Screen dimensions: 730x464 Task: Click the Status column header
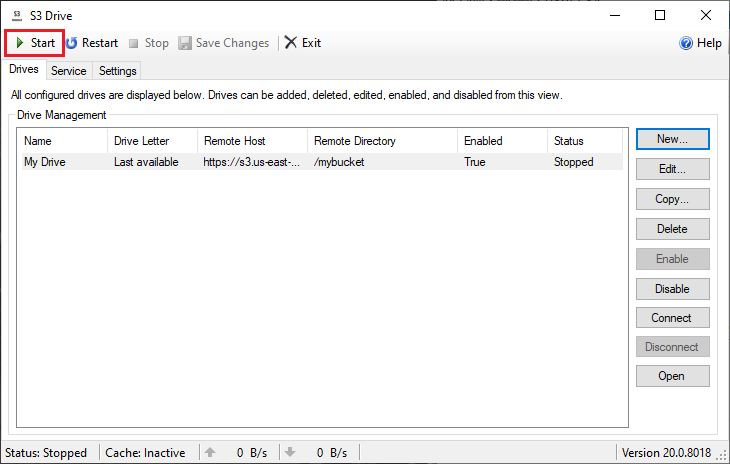pos(585,141)
